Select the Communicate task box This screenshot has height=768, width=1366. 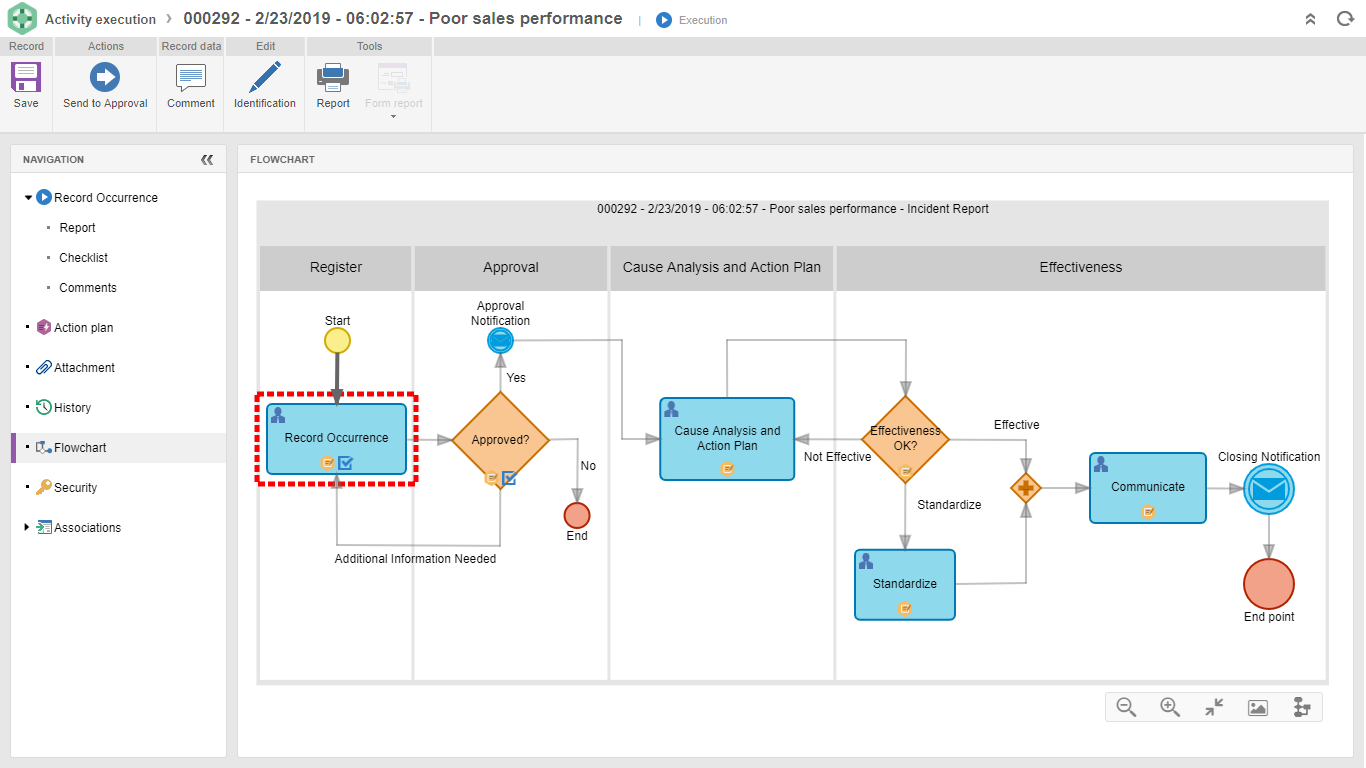tap(1148, 487)
